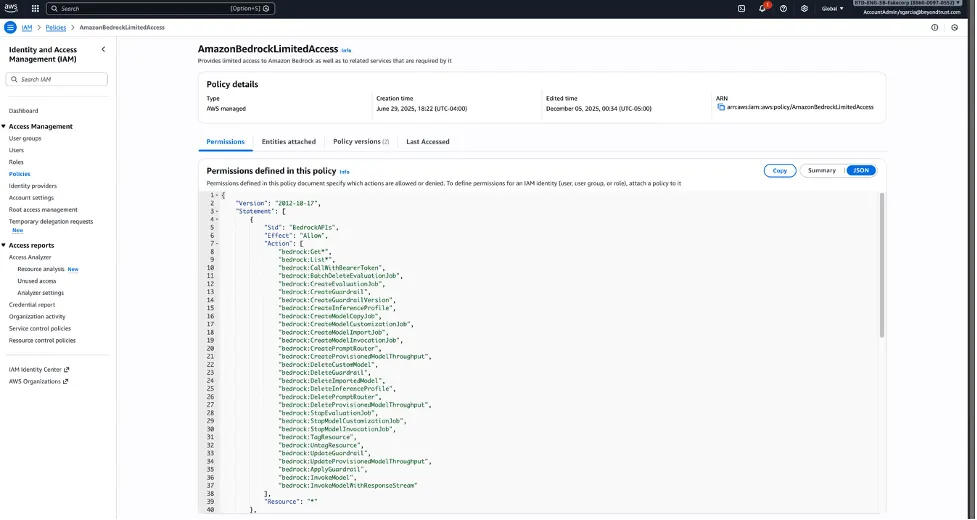Open the console settings gear icon
Screen dimensions: 977x520
[804, 9]
